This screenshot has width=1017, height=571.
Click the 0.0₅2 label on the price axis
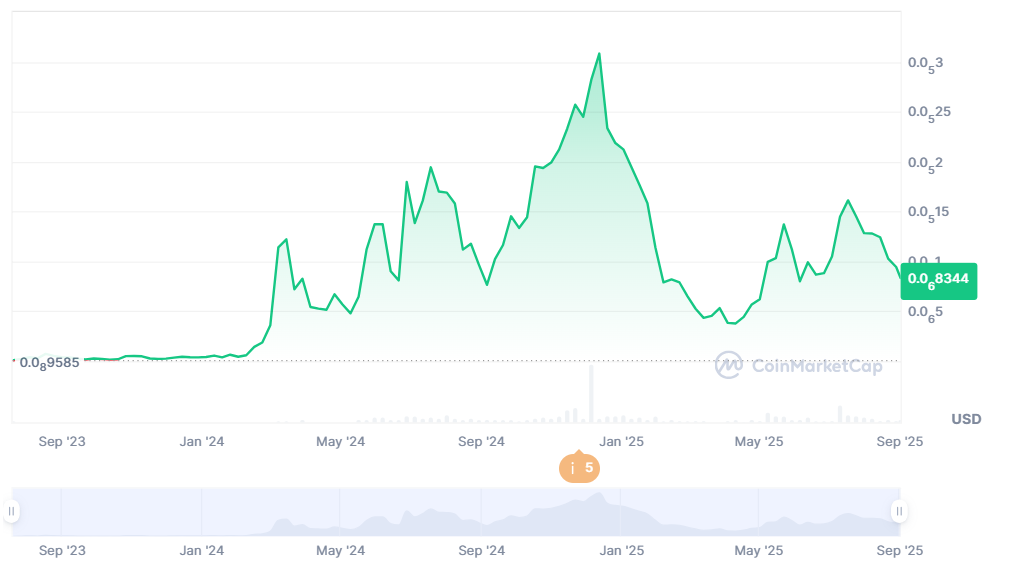pyautogui.click(x=925, y=164)
